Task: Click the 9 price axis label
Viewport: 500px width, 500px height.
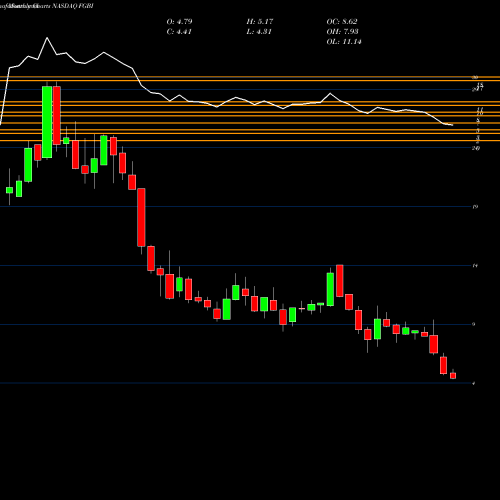Action: point(474,324)
